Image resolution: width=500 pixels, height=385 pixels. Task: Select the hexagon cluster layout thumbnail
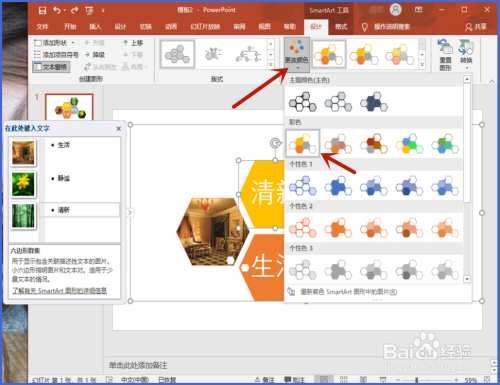[x=177, y=54]
